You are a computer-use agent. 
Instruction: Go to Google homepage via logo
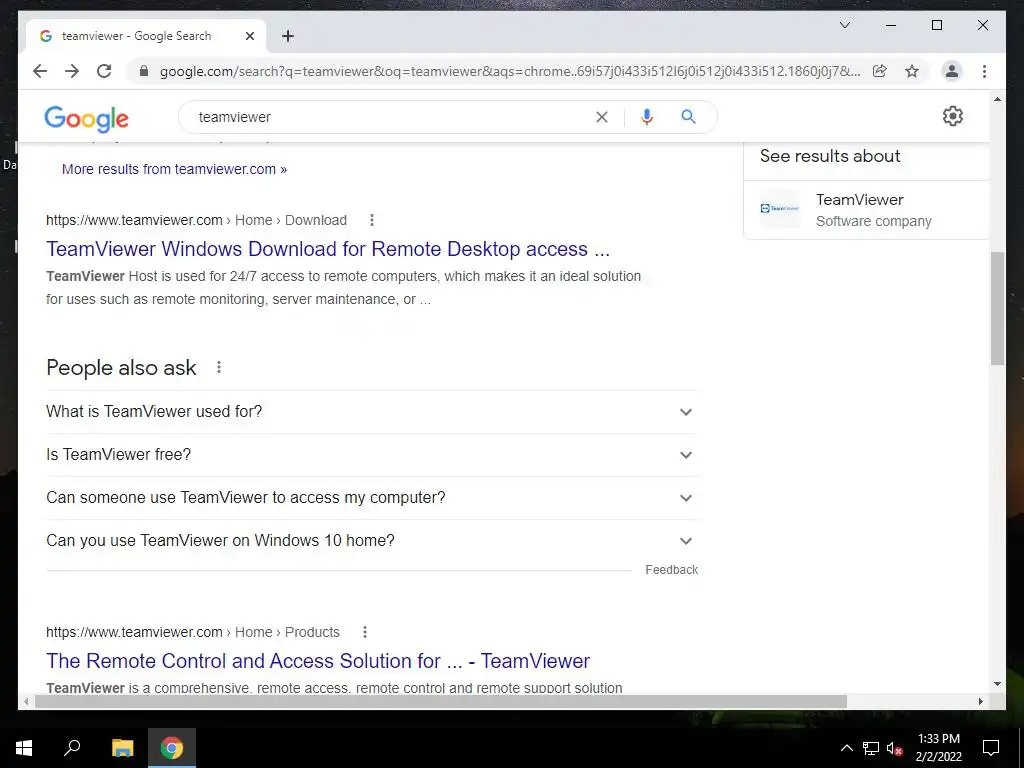click(x=86, y=118)
